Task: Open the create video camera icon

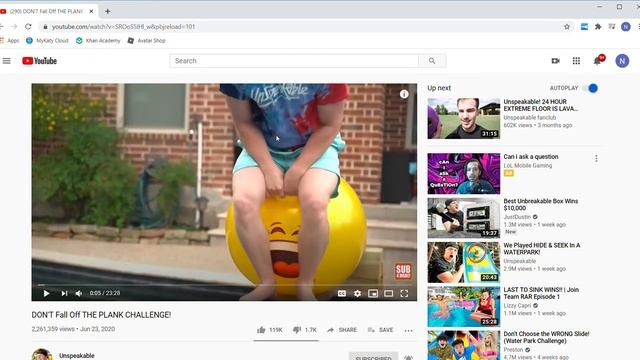Action: pos(556,61)
